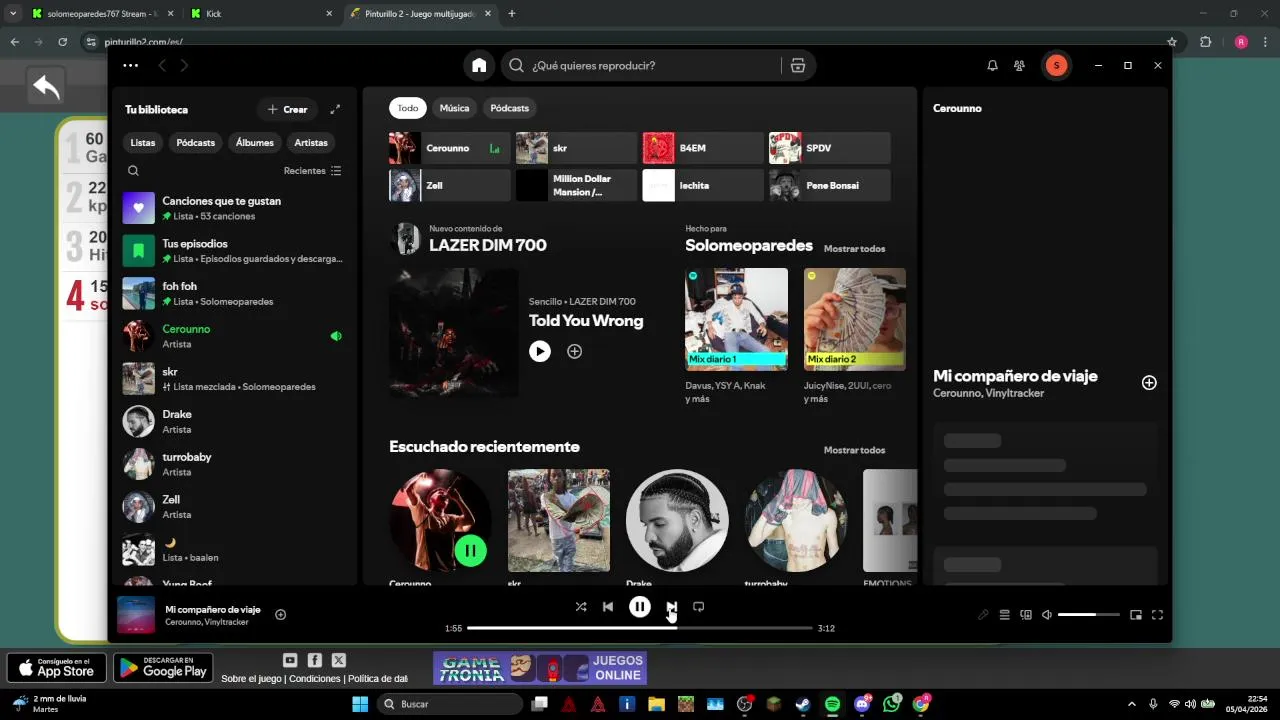Screen dimensions: 1280x720
Task: Open B4EM shortcut tile
Action: (x=703, y=148)
